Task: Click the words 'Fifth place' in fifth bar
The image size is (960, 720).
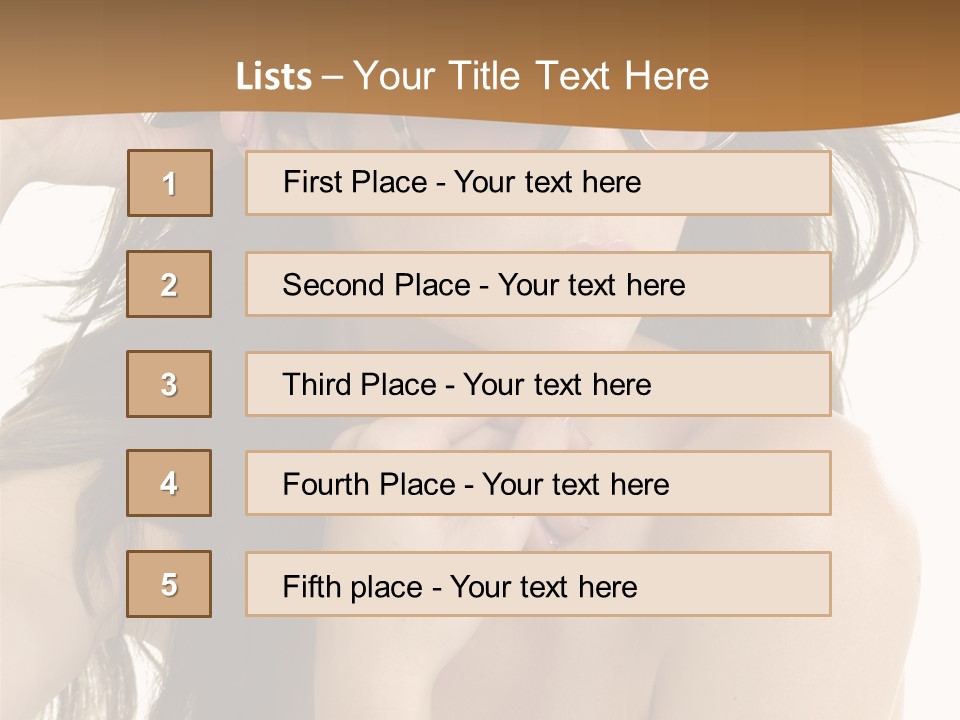Action: click(353, 587)
